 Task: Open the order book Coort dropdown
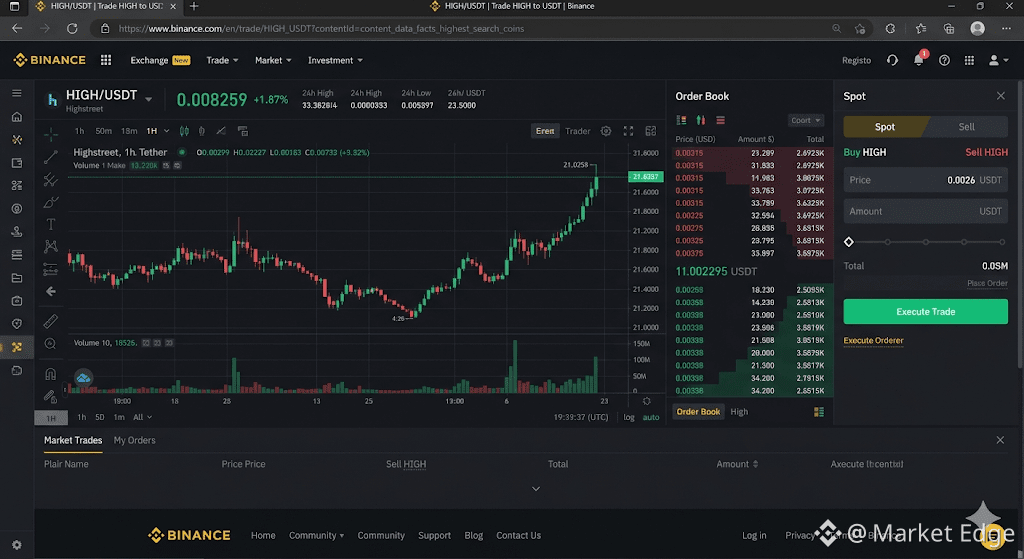pyautogui.click(x=805, y=120)
